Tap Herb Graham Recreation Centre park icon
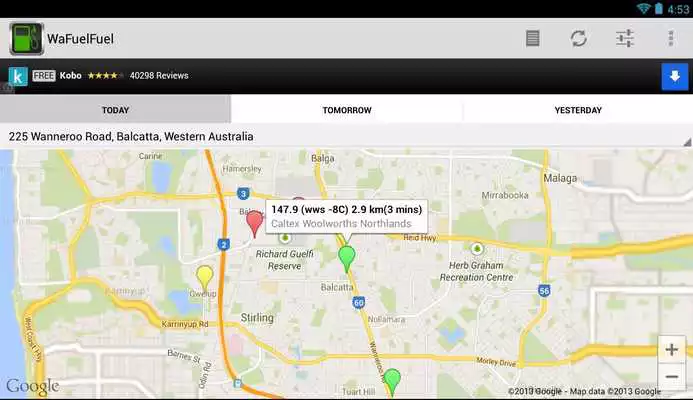Image resolution: width=693 pixels, height=400 pixels. 477,249
